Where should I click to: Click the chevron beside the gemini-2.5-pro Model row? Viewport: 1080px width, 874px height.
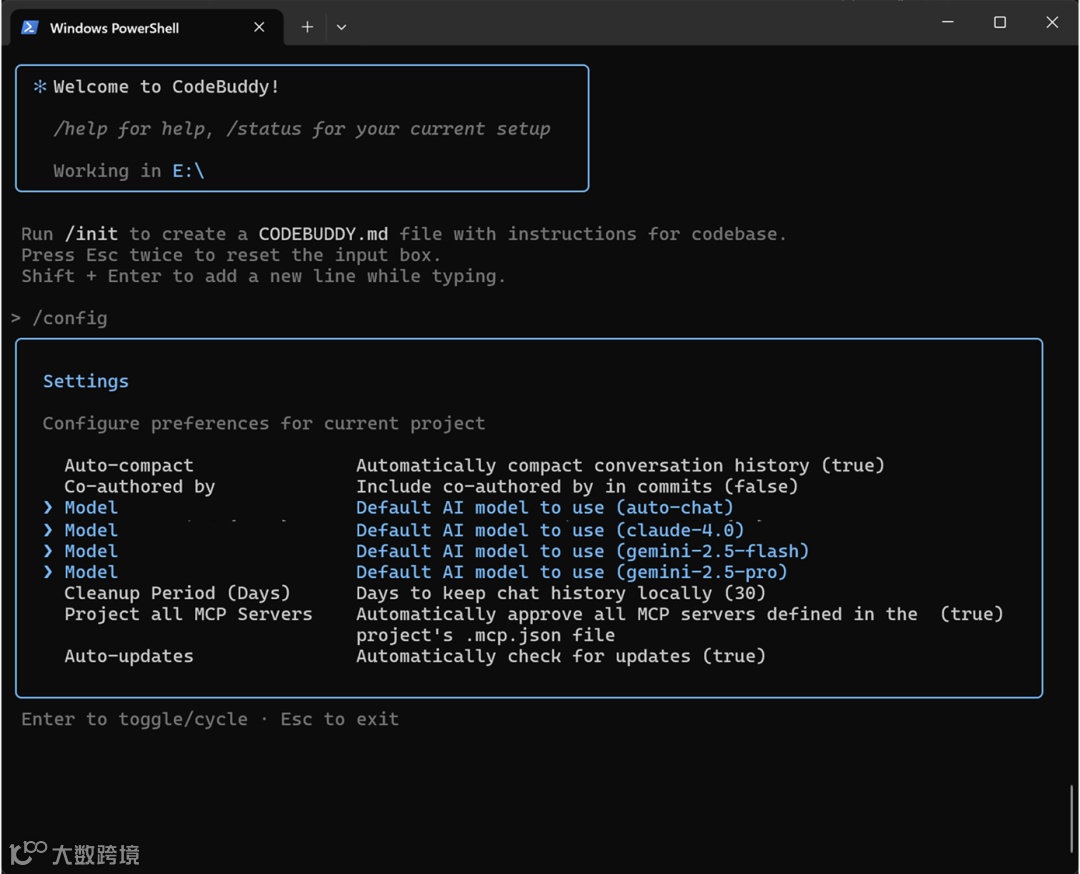[x=48, y=572]
